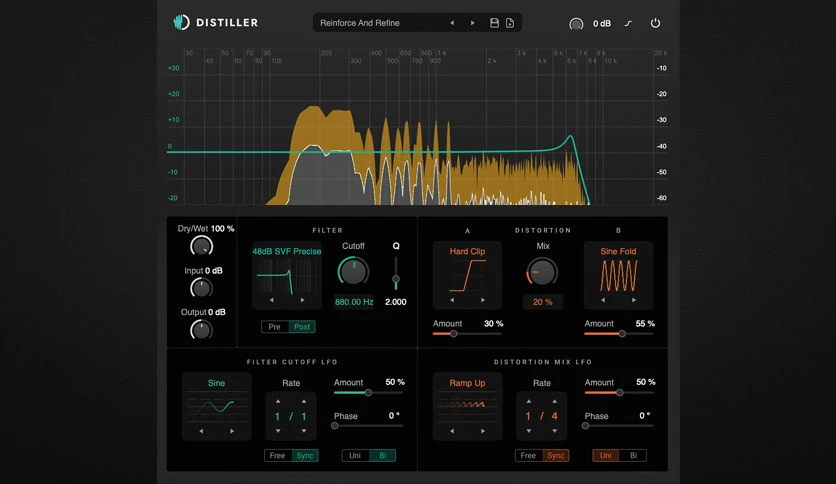
Task: Click the filter Cutoff knob
Action: 353,271
